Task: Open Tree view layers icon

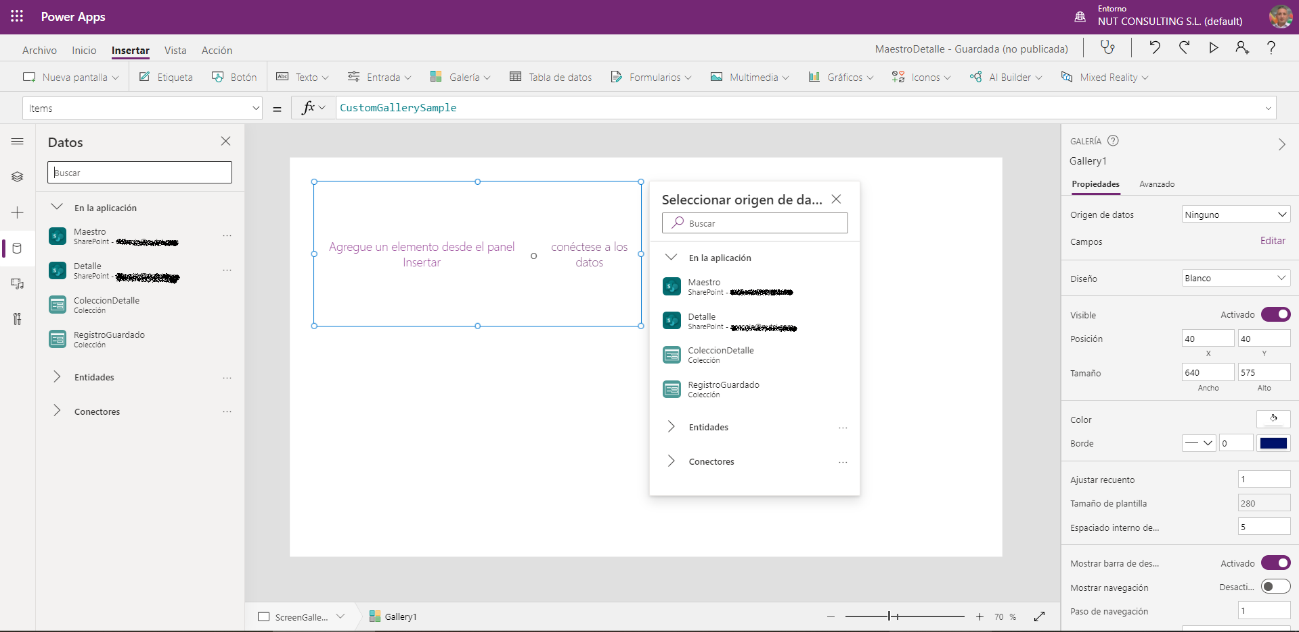Action: click(x=17, y=177)
